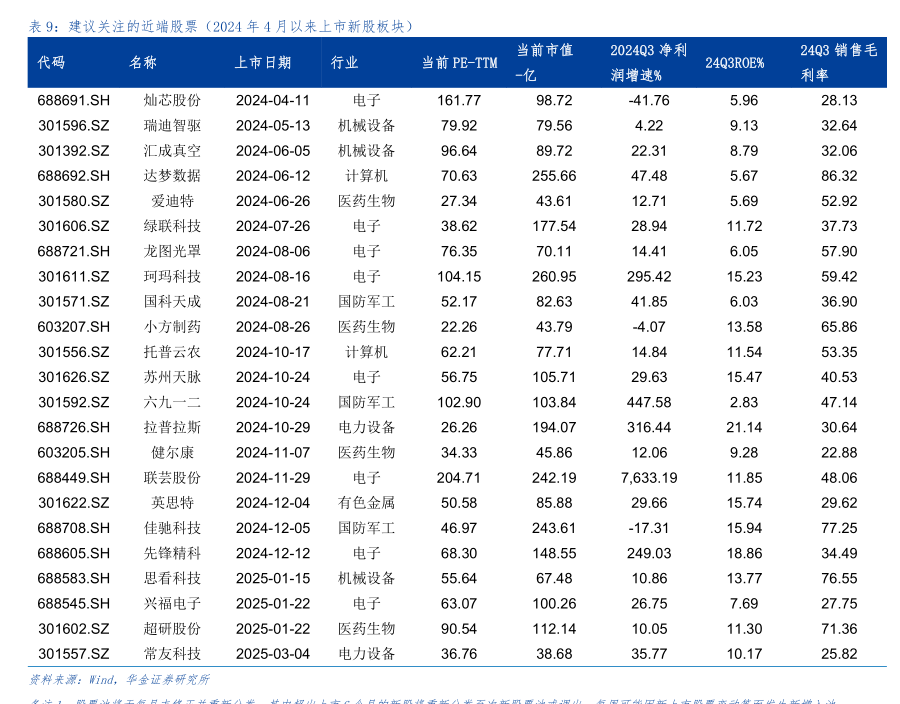Select the company name 爱迪特
Screen dimensions: 900x704
[172, 201]
